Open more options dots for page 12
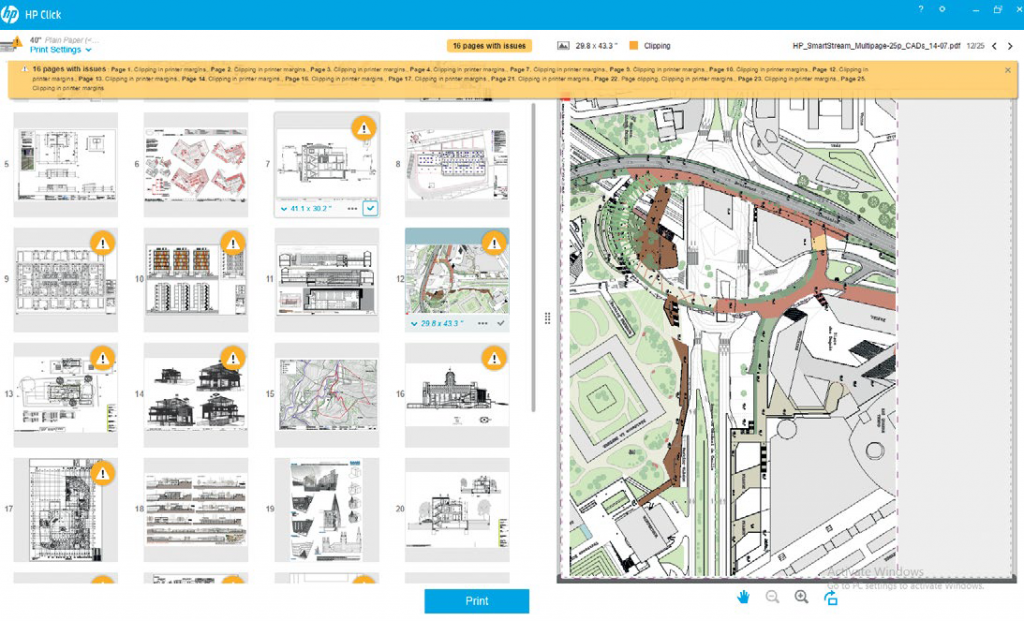 point(483,324)
